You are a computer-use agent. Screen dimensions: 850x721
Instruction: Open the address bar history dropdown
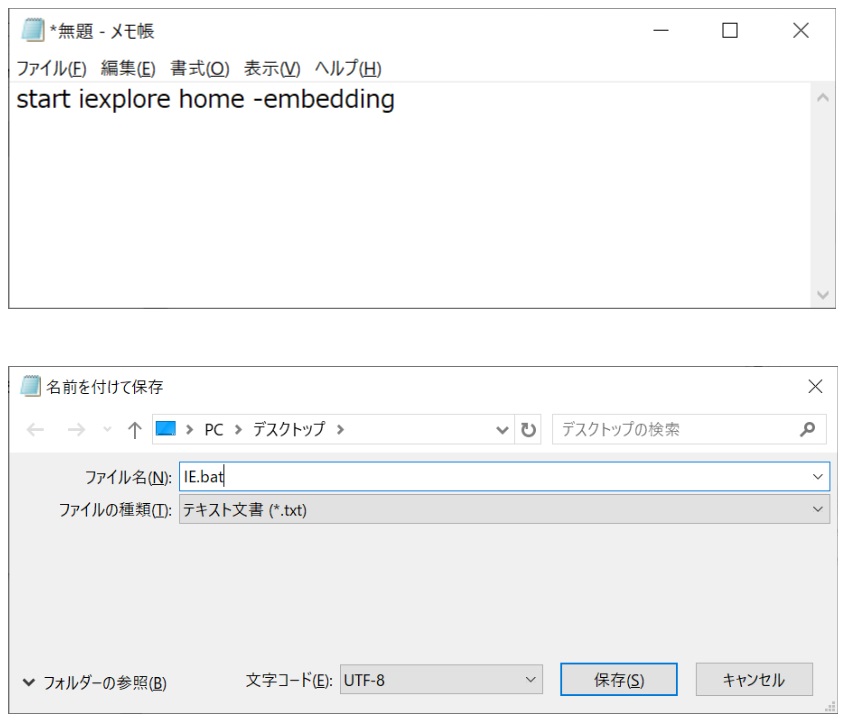(502, 430)
